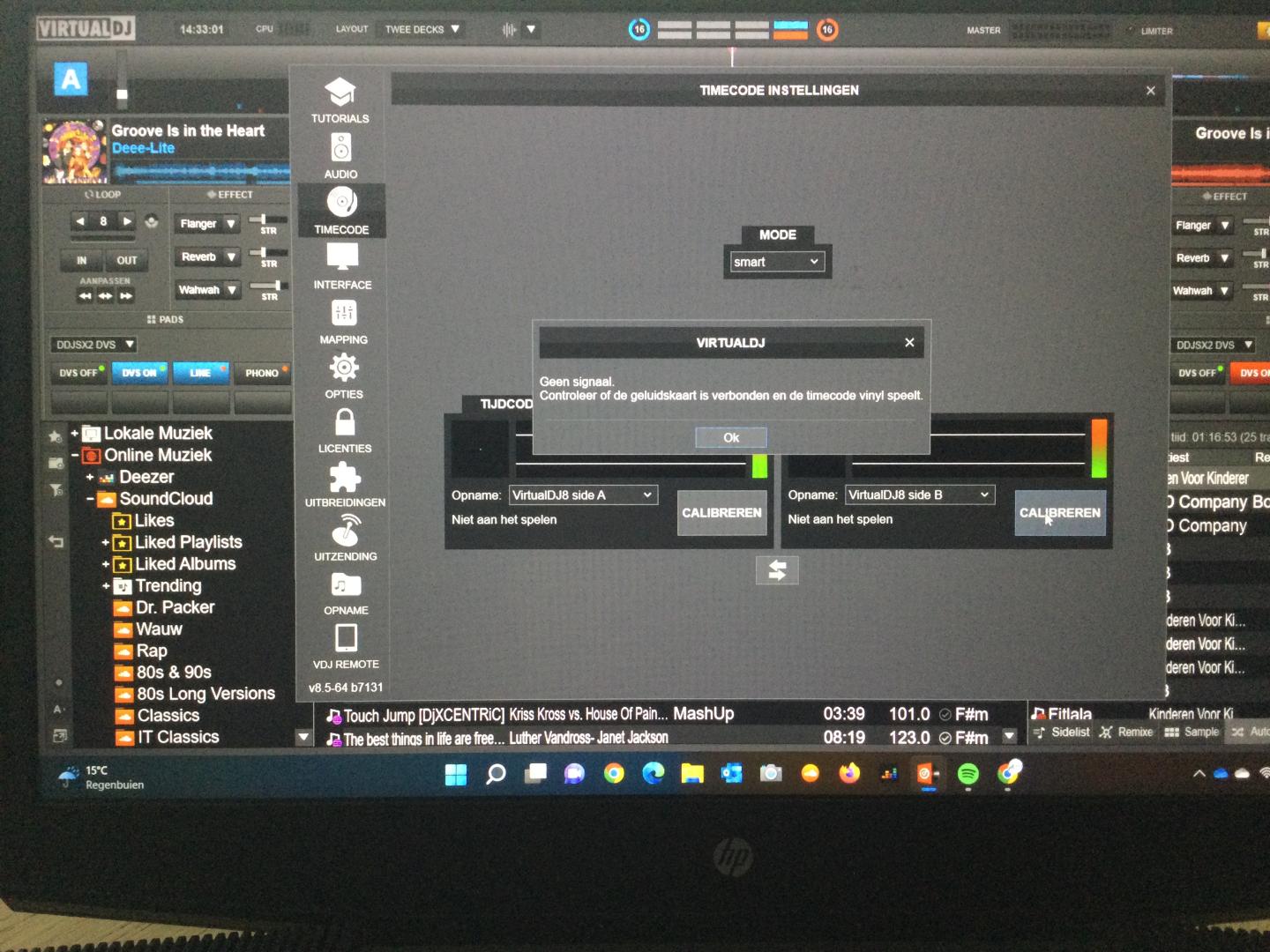Open Microsoft Edge from the taskbar

pos(654,774)
